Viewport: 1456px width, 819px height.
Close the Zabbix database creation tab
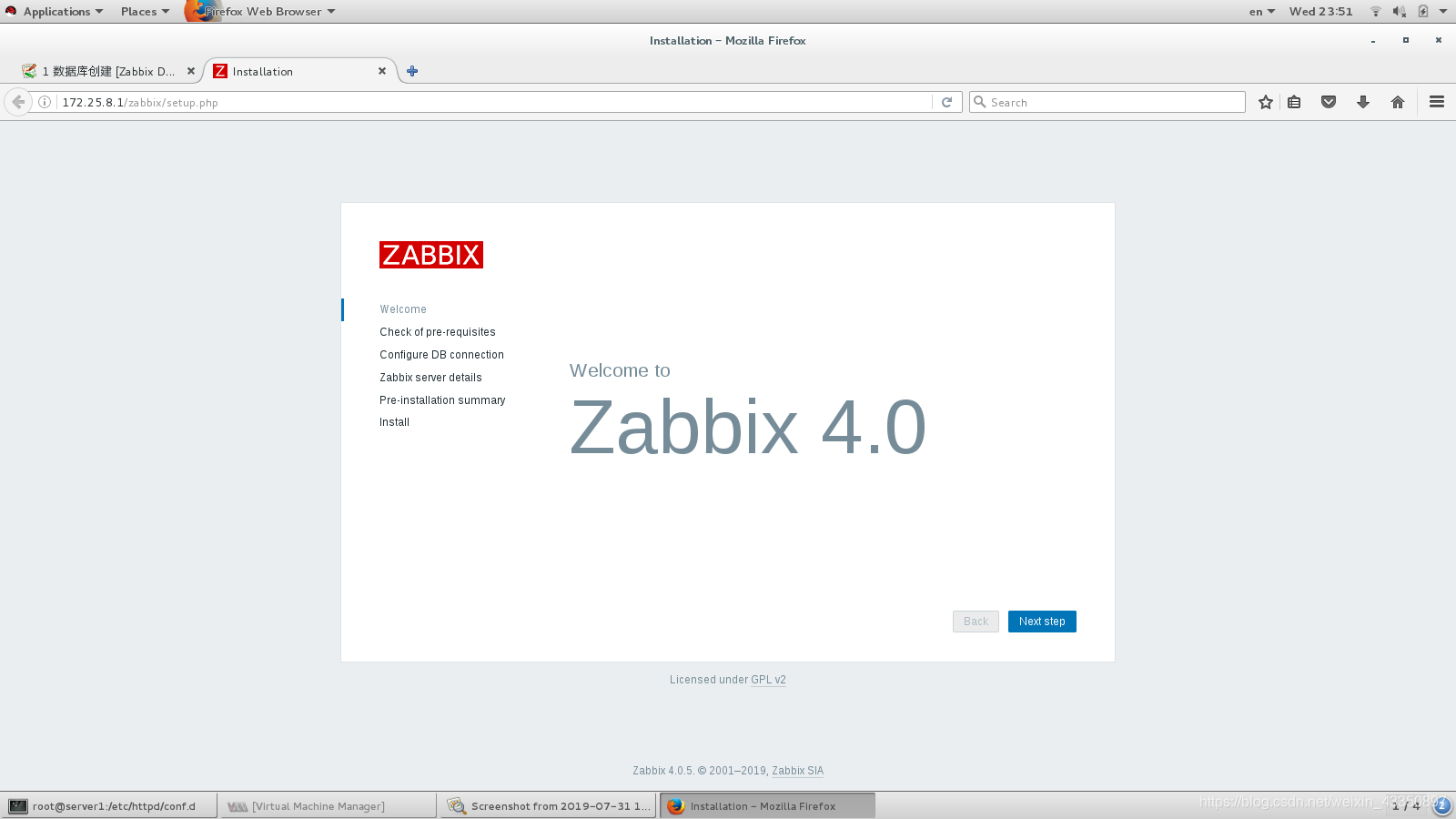pyautogui.click(x=191, y=71)
